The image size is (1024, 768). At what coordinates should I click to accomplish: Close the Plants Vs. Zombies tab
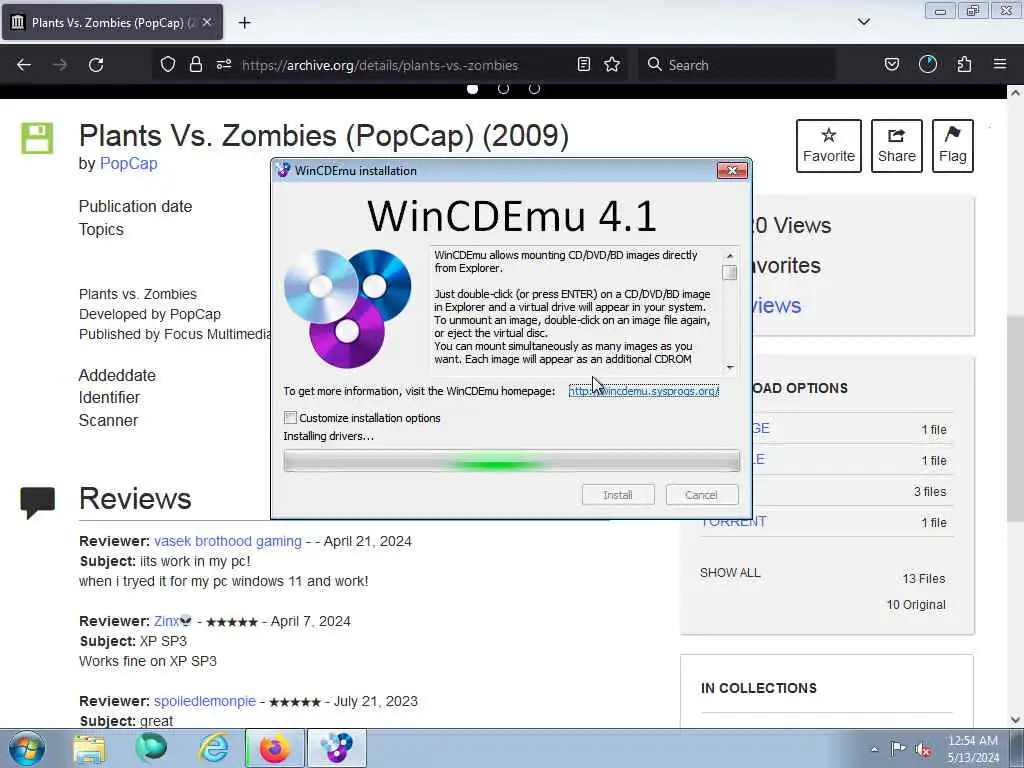pyautogui.click(x=206, y=22)
